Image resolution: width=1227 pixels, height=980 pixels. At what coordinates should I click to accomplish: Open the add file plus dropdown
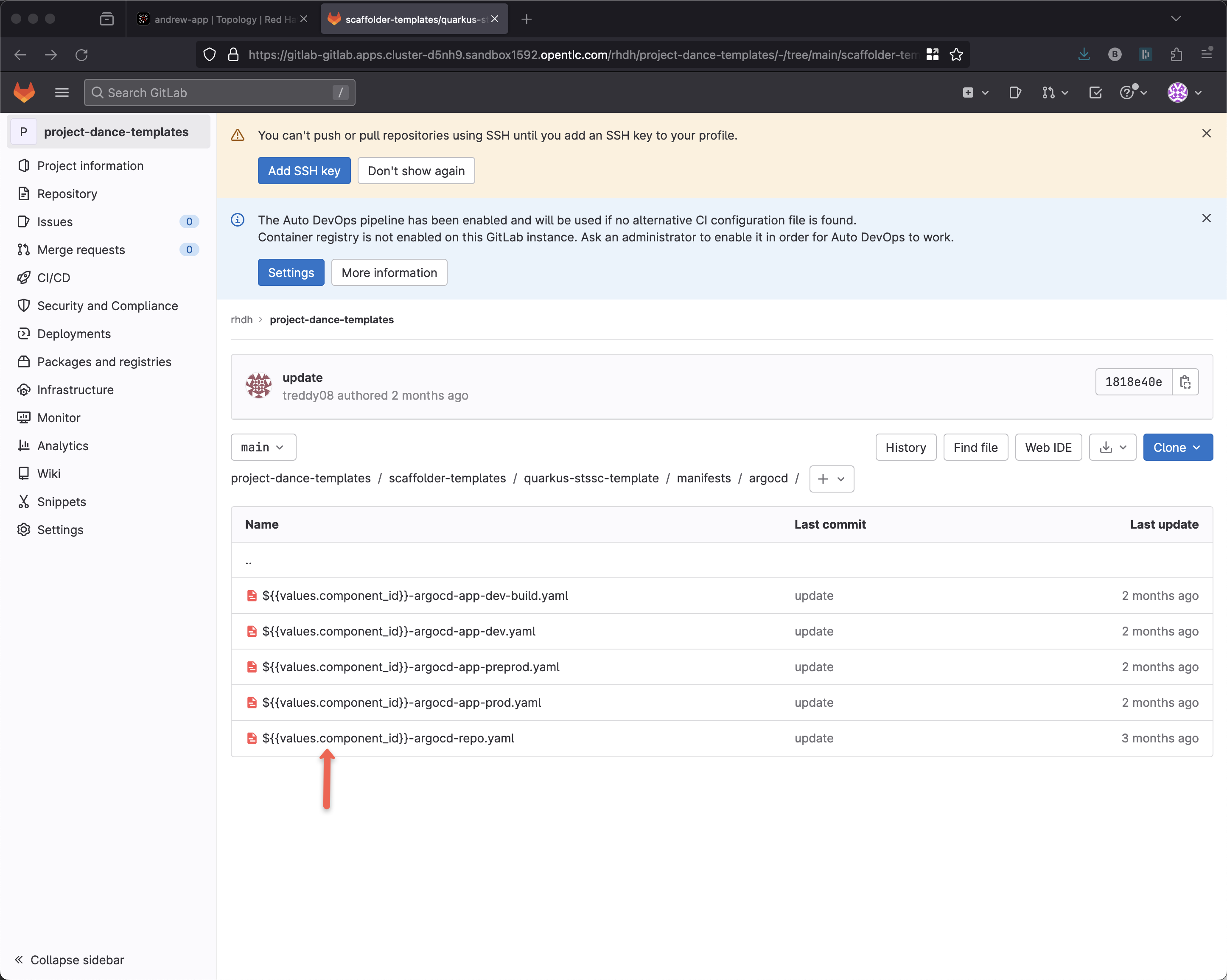pyautogui.click(x=831, y=479)
